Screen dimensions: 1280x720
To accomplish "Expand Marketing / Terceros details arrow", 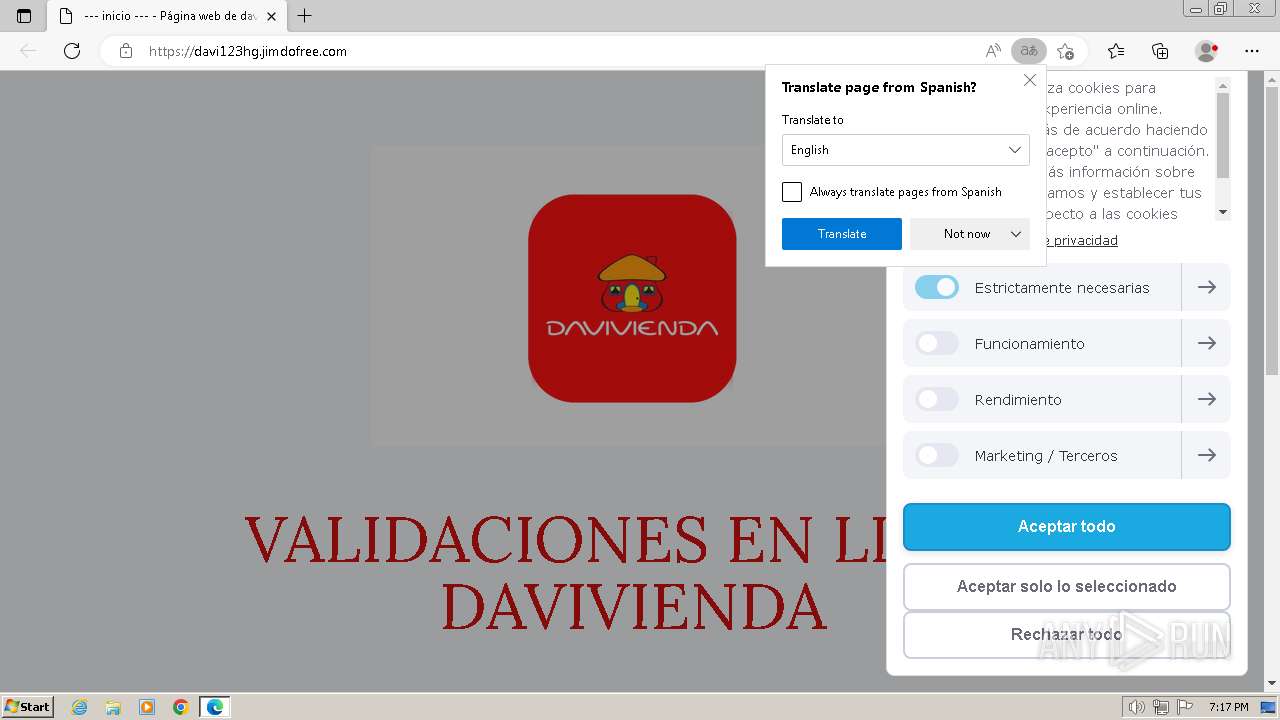I will point(1207,456).
